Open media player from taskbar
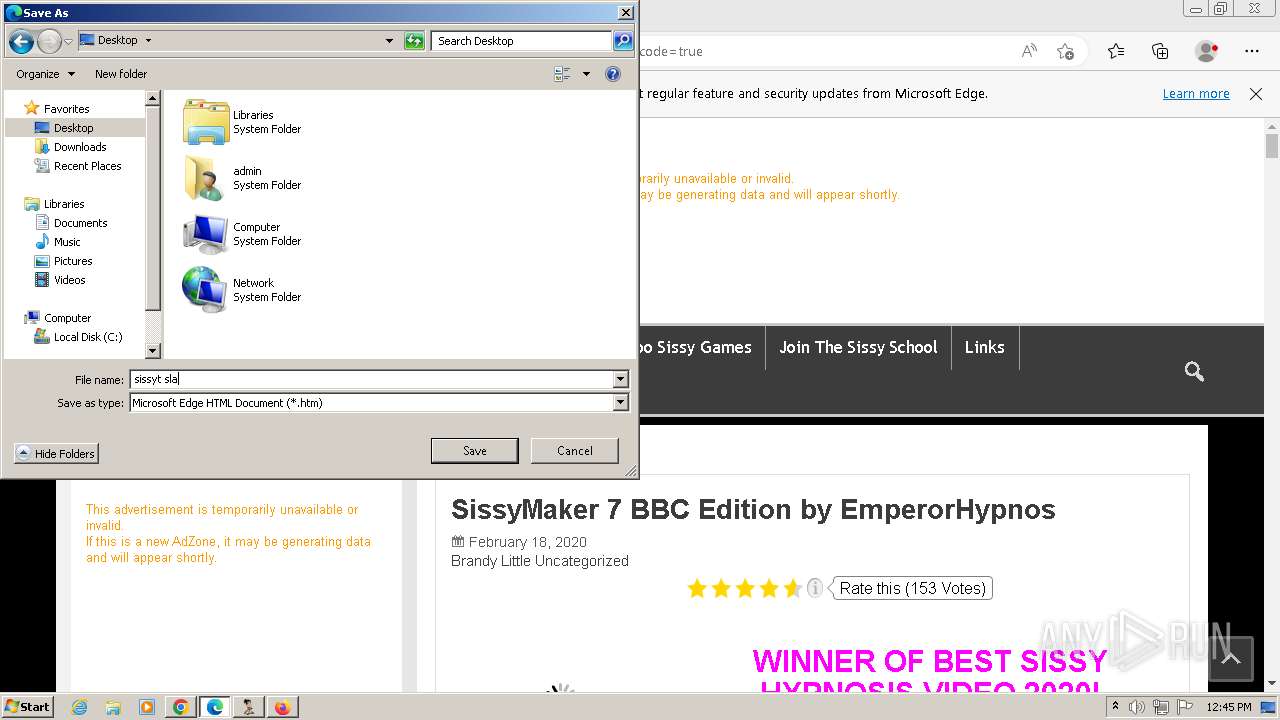Screen dimensions: 1280x720 pyautogui.click(x=147, y=707)
